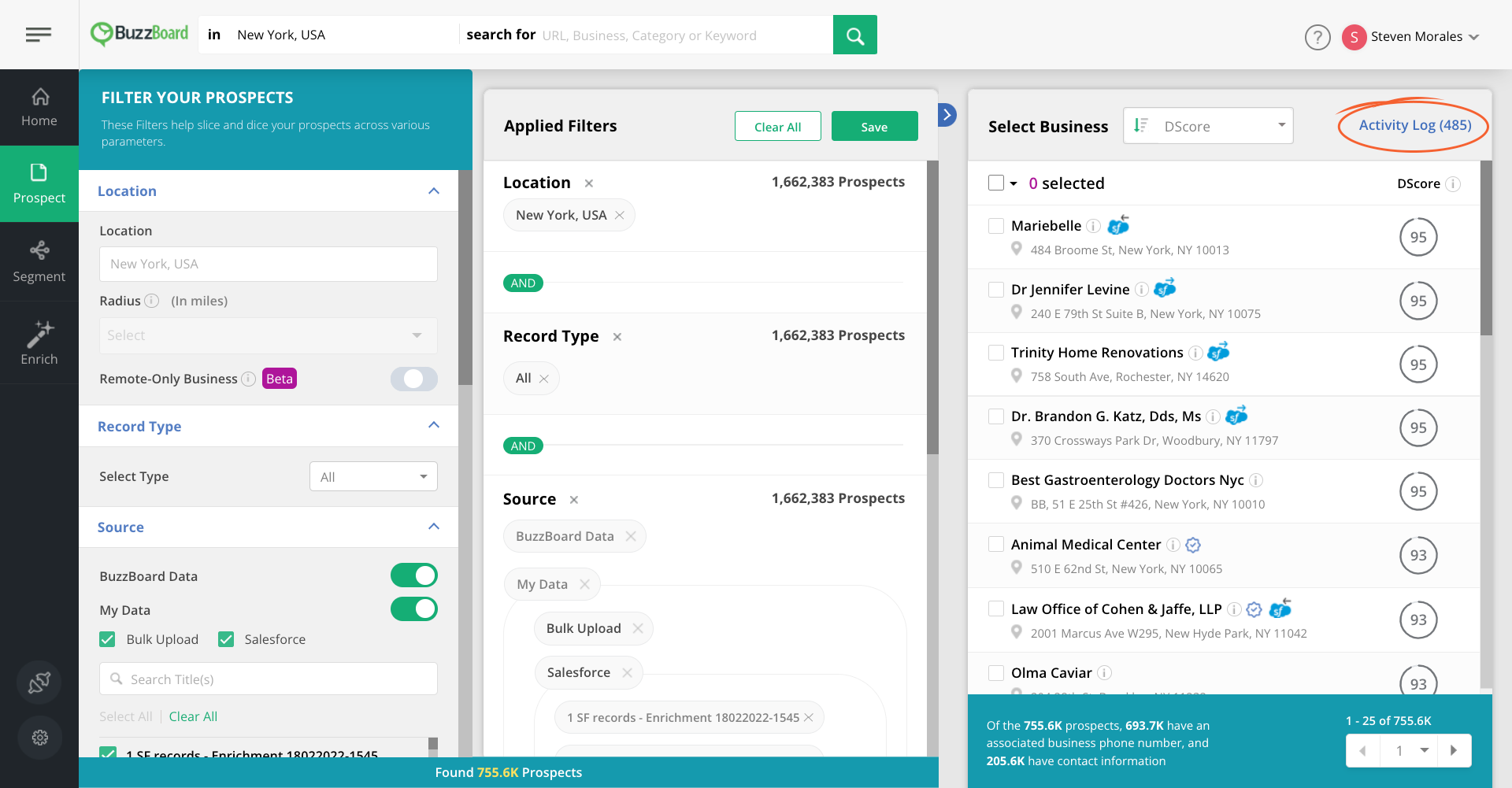Click the business list scrollbar
1512x788 pixels.
(x=1486, y=248)
